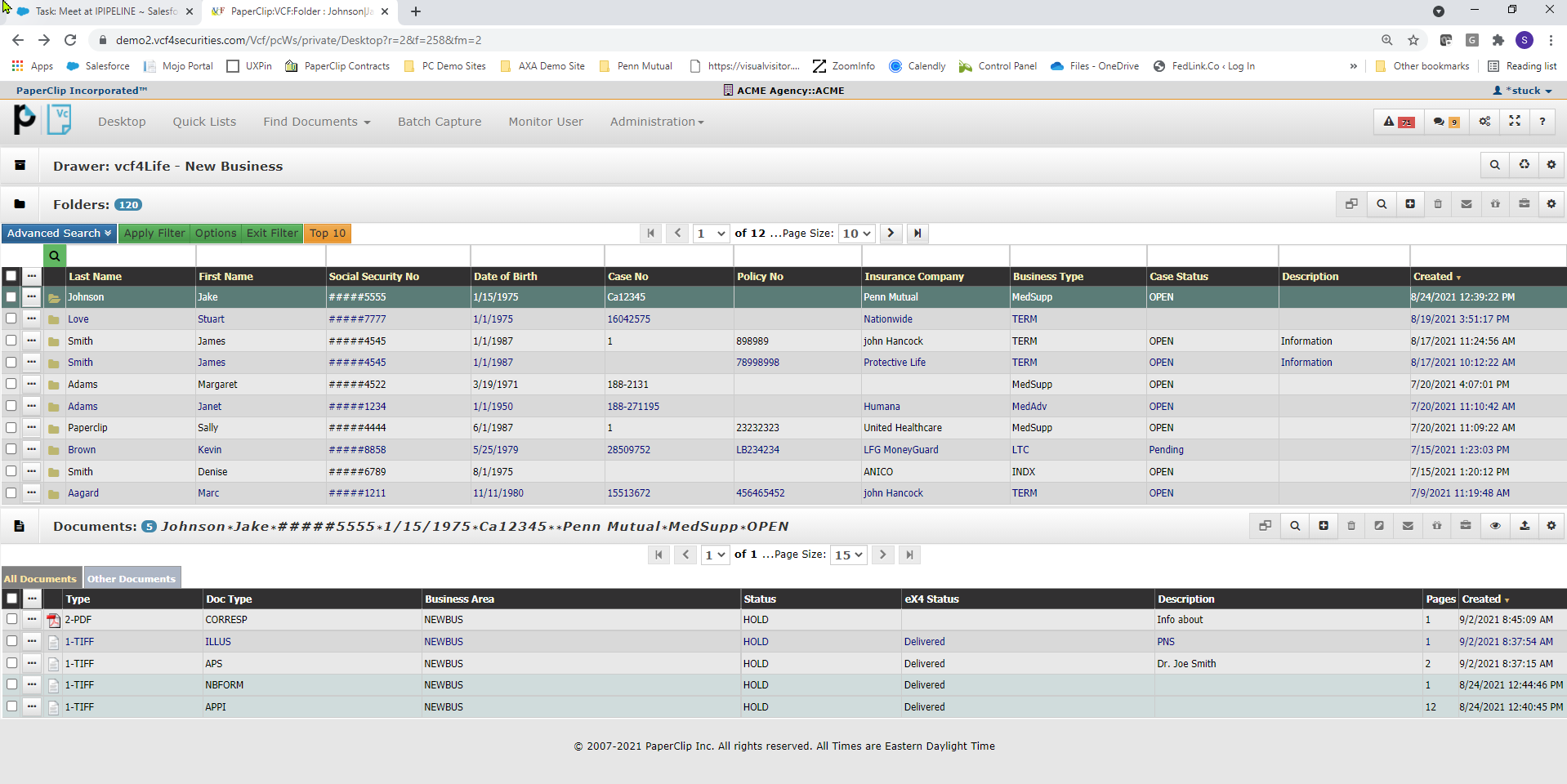Screen dimensions: 1567x784
Task: Click the fullscreen expand icon in top toolbar
Action: click(1514, 121)
